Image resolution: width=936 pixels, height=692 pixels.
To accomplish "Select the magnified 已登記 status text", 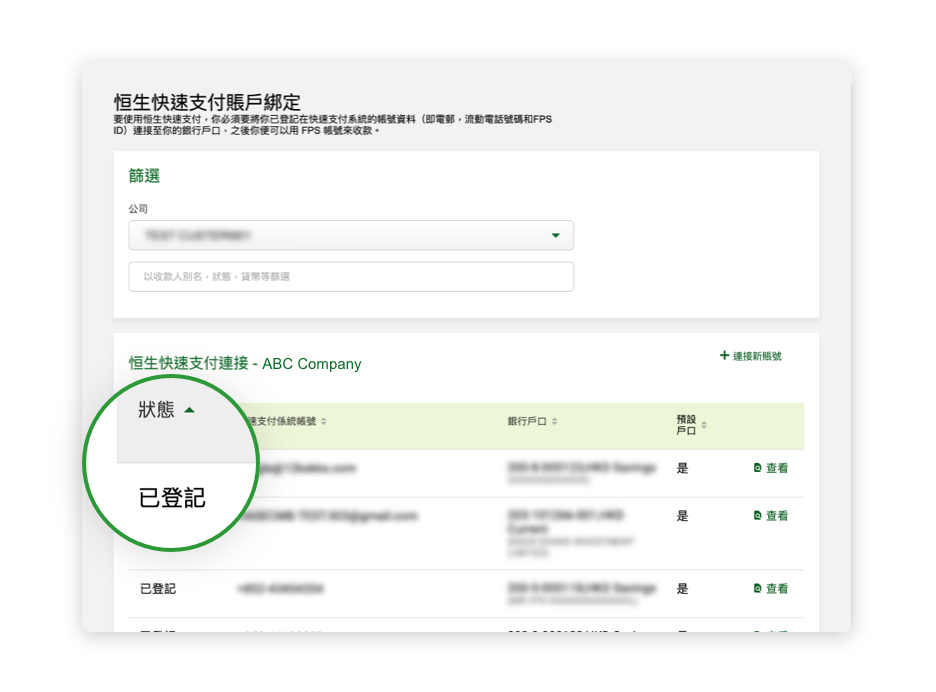I will 172,498.
